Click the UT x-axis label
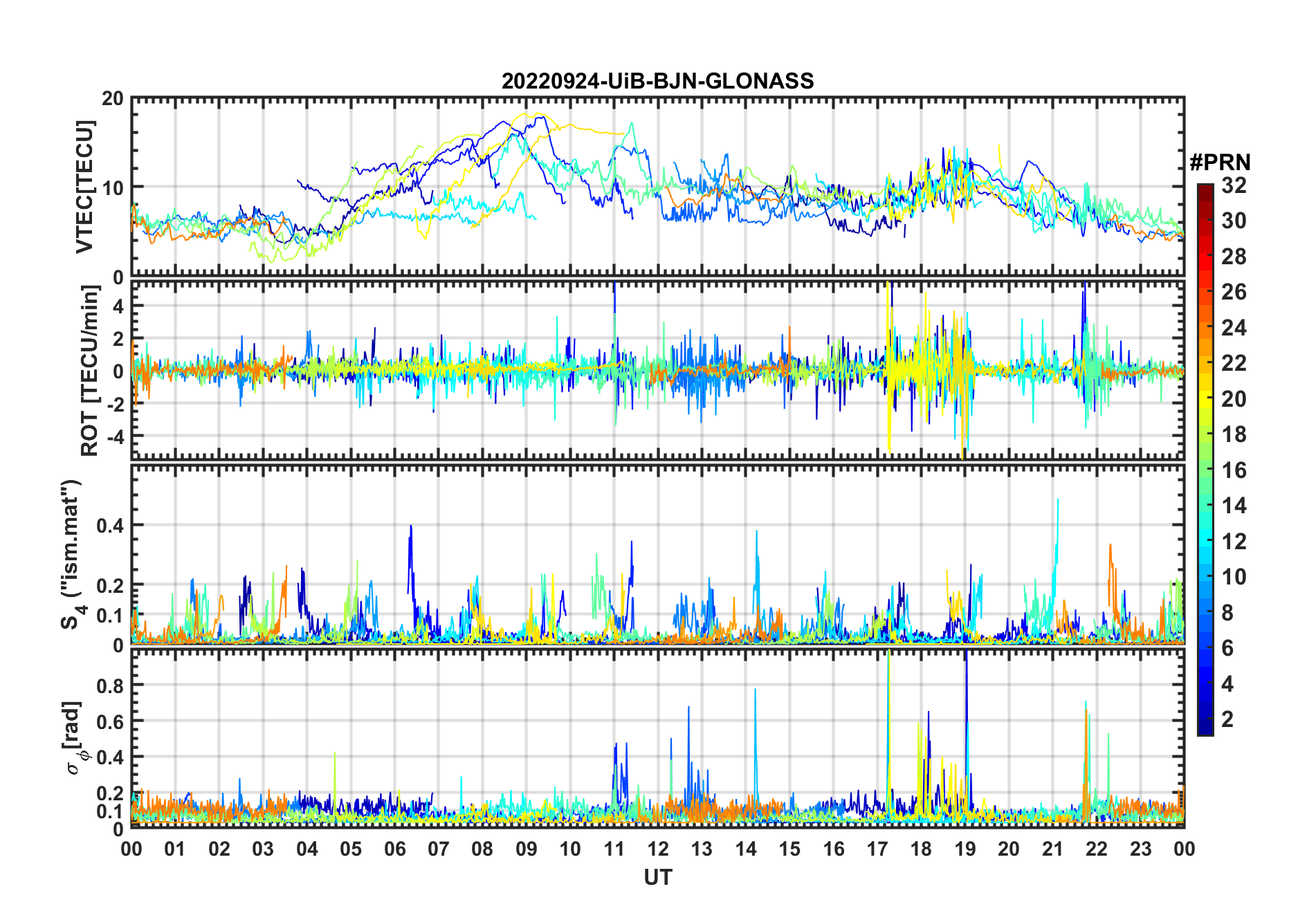The height and width of the screenshot is (920, 1316). pos(657,877)
